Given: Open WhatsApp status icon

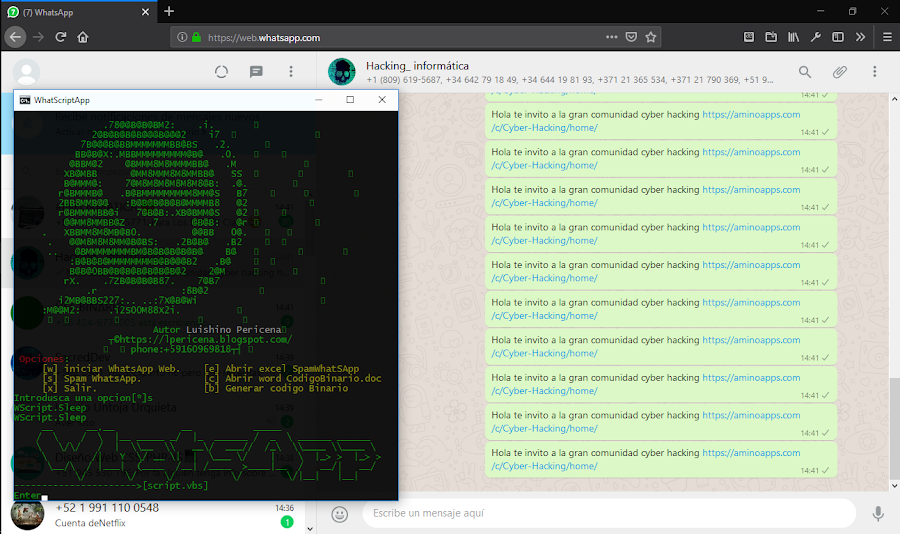Looking at the screenshot, I should coord(222,72).
